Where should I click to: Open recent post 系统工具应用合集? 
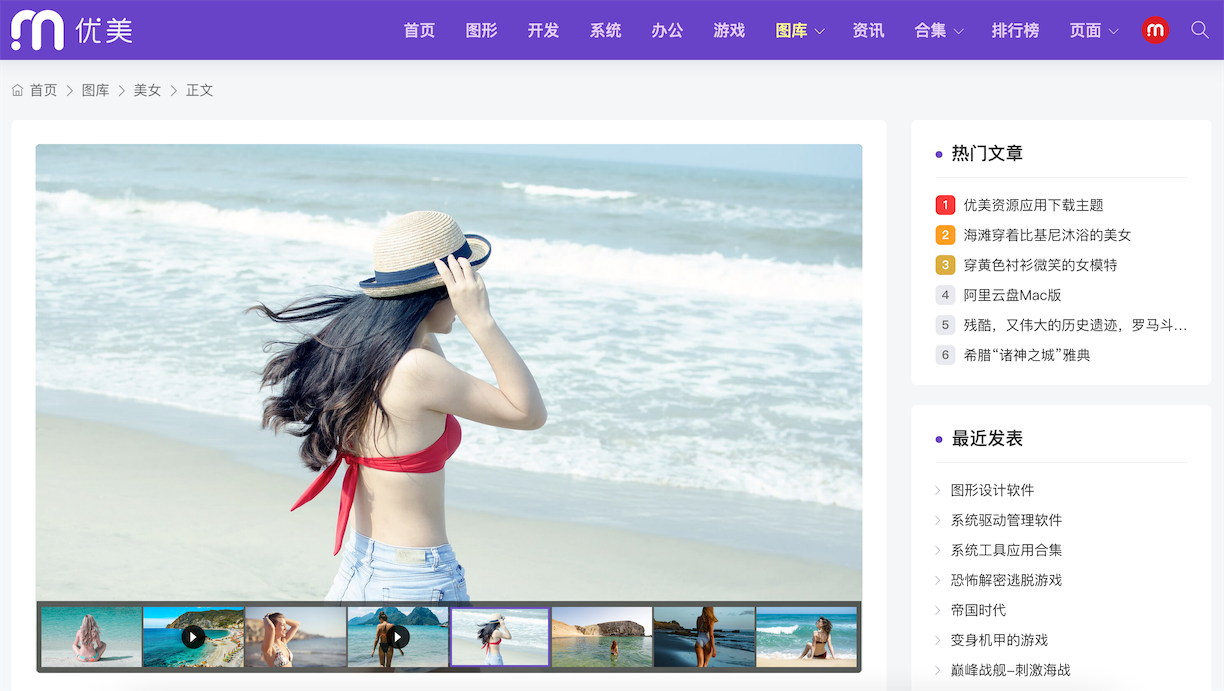pos(1006,550)
